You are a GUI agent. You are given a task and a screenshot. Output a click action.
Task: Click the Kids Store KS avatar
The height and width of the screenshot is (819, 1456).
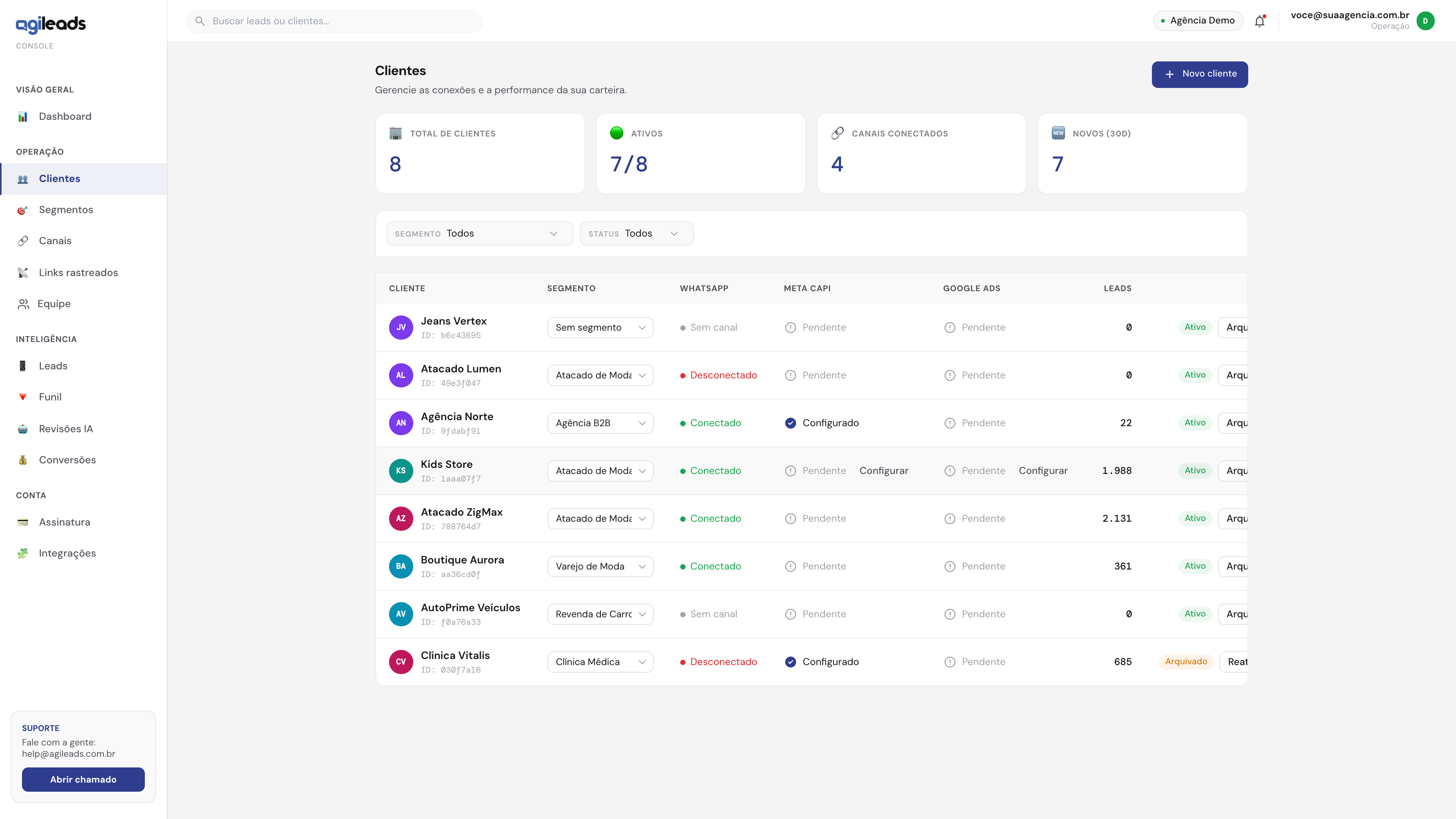(401, 471)
